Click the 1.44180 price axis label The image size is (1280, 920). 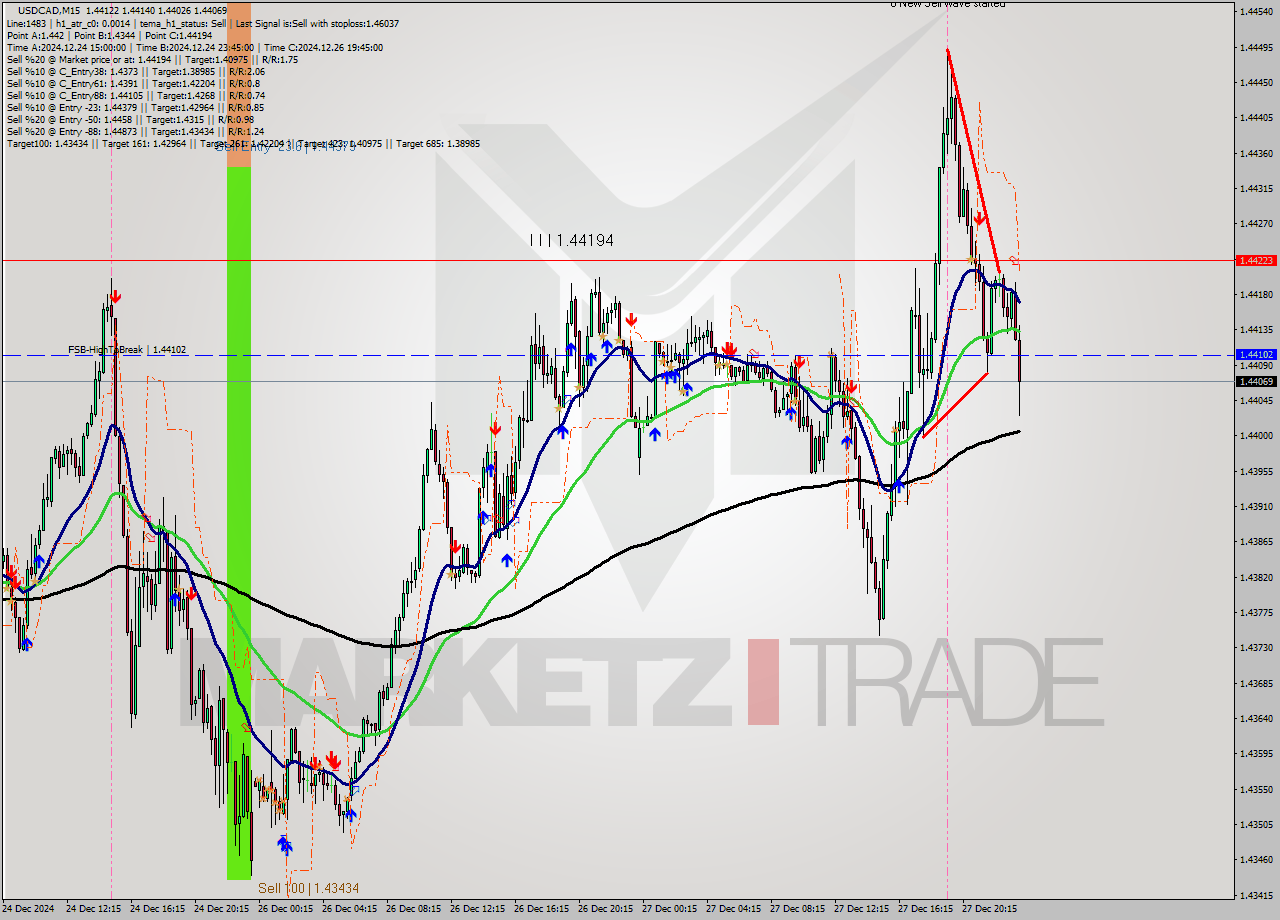click(x=1255, y=294)
